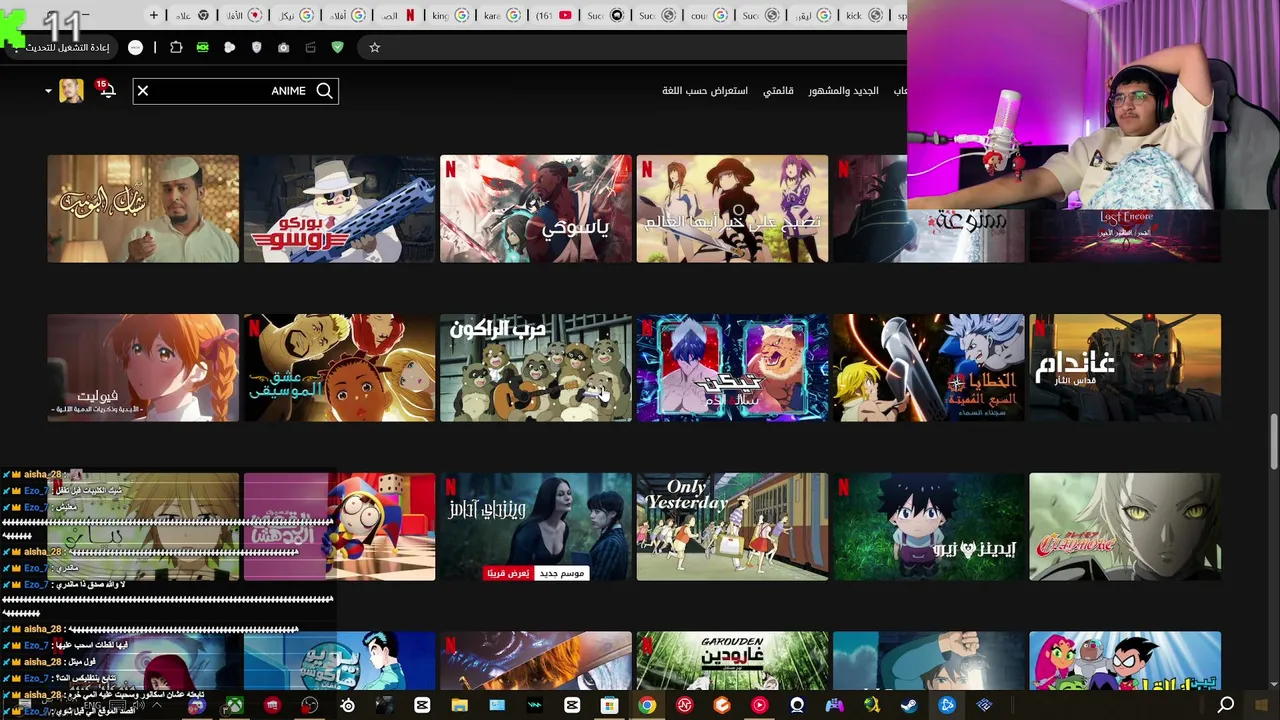Open the حرب الراكون title thumbnail

point(536,368)
